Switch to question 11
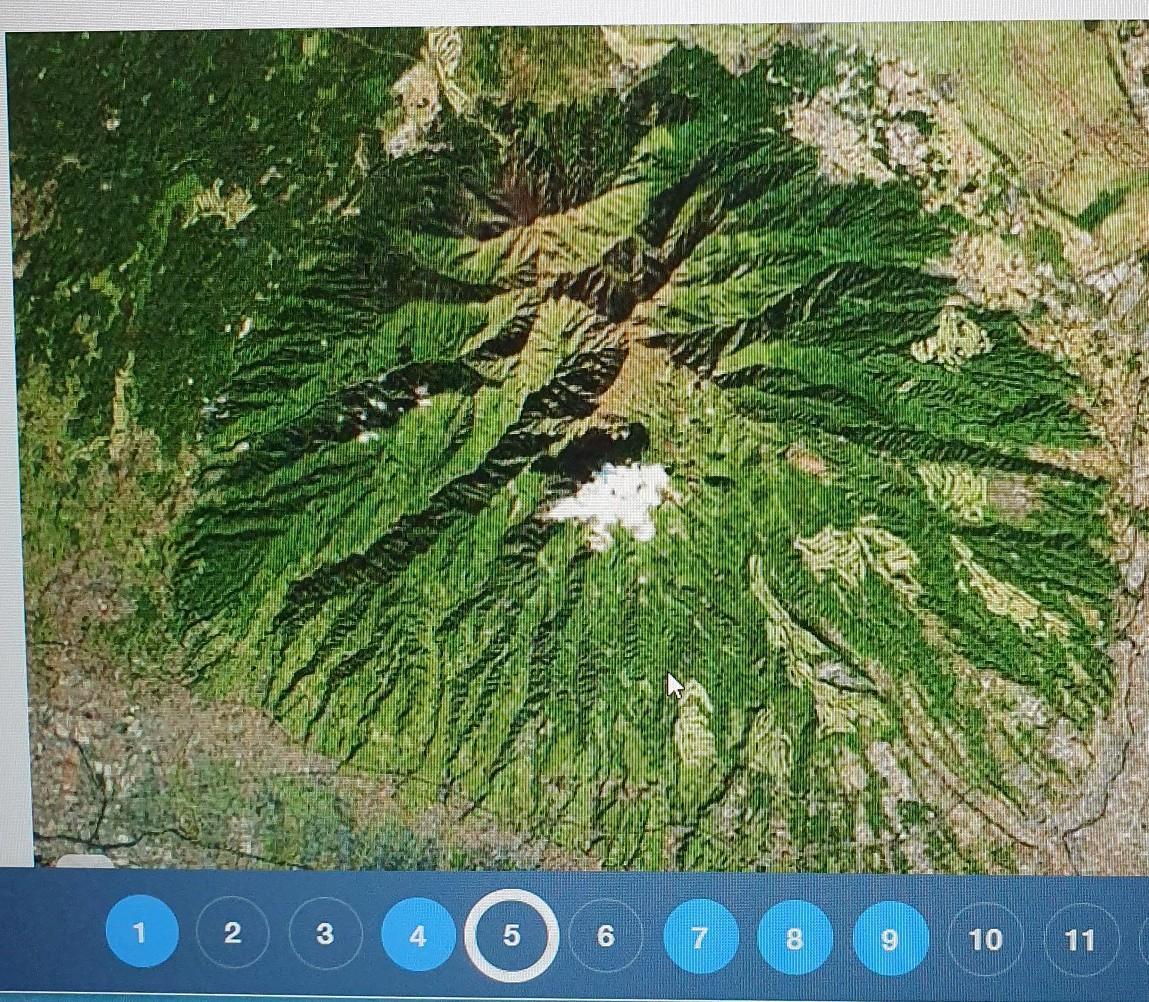This screenshot has height=1002, width=1149. click(1080, 940)
